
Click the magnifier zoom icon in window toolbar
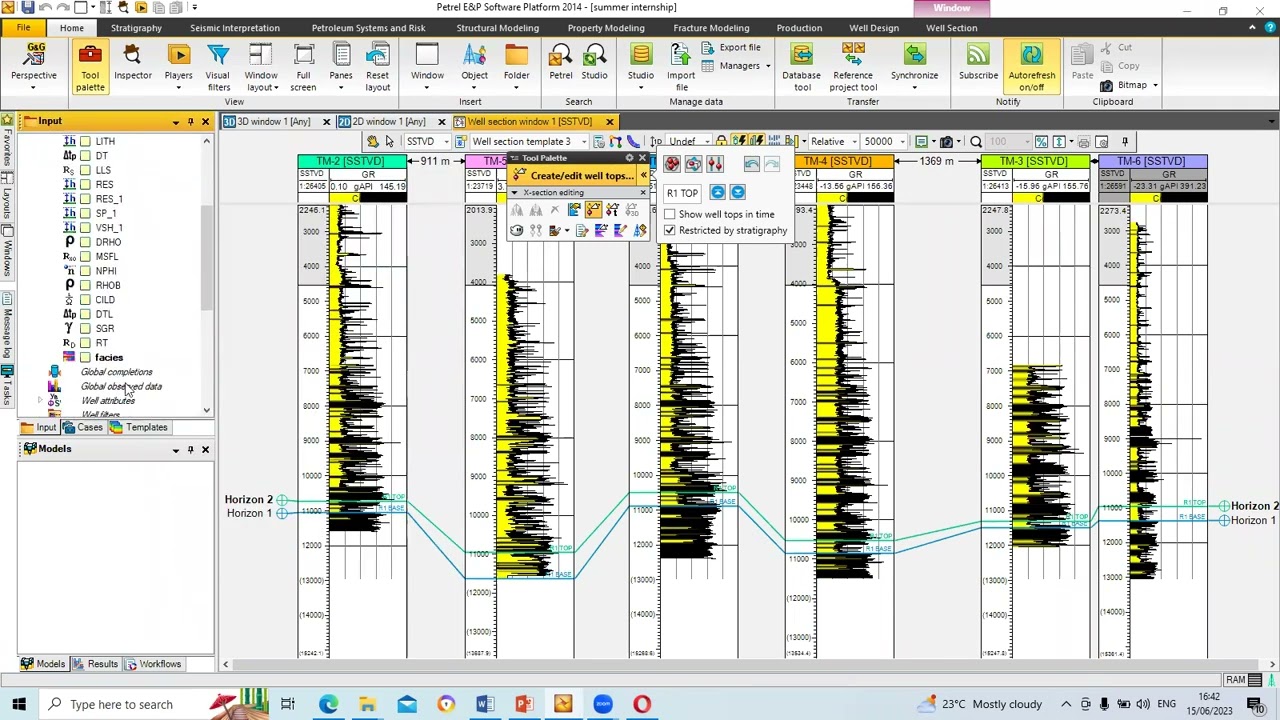point(976,142)
